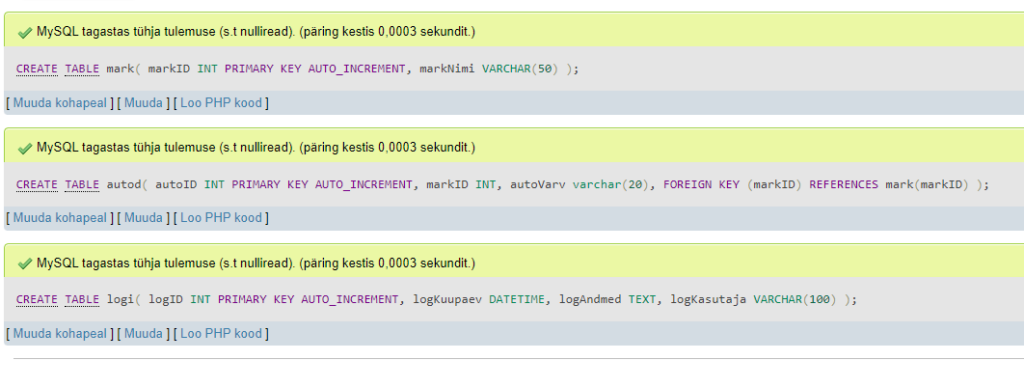This screenshot has width=1024, height=388.
Task: Click CREATE keyword in the logi table statement
Action: [37, 299]
